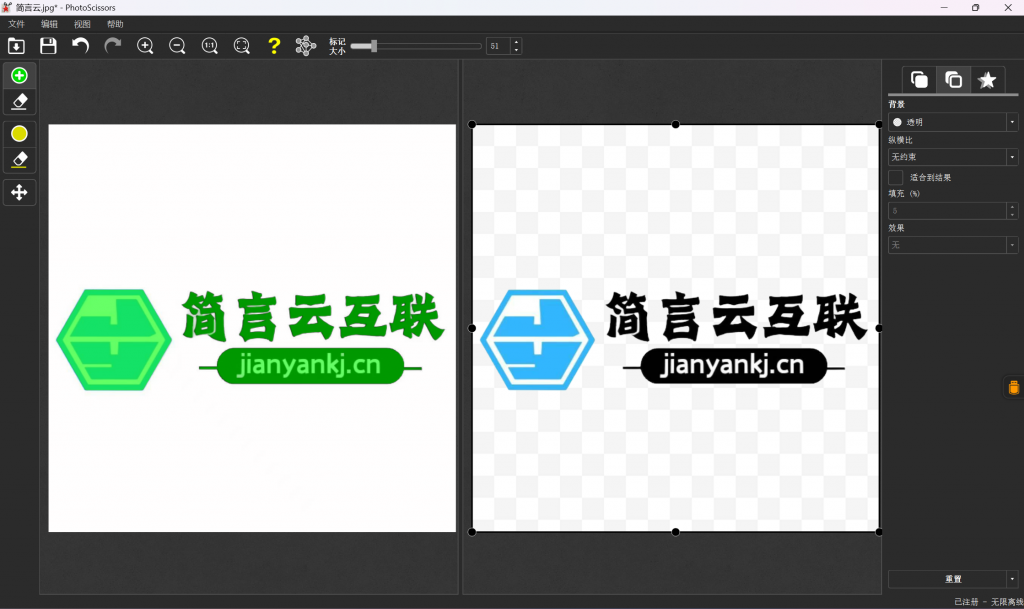Fit the image to the window
The image size is (1024, 609).
coord(242,46)
